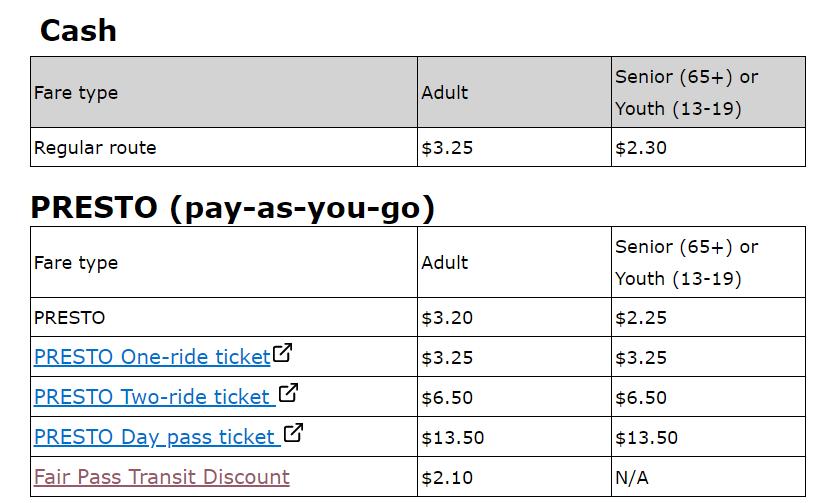Click the $2.25 PRESTO senior fare
This screenshot has height=503, width=833.
(641, 318)
